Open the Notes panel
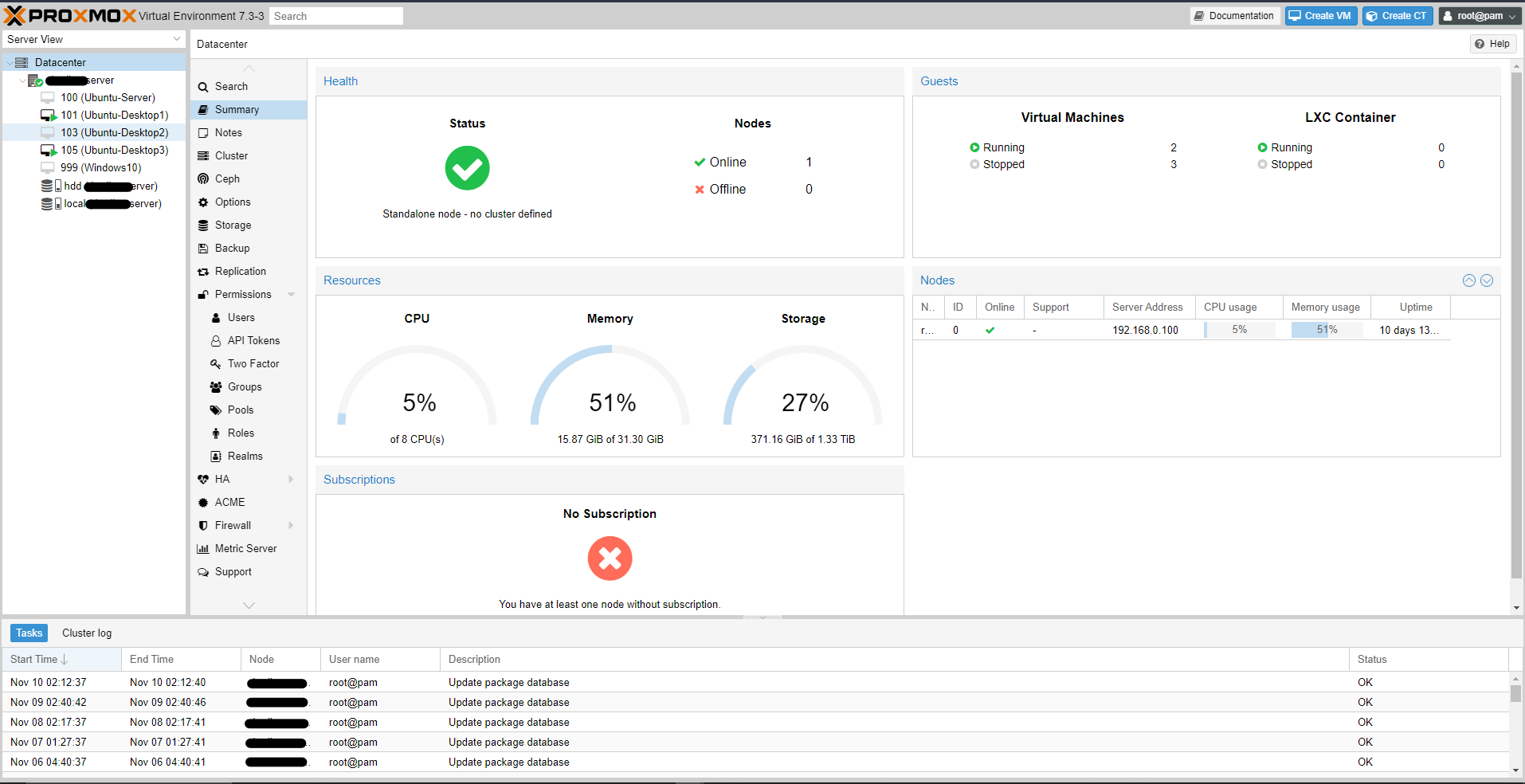The image size is (1525, 784). click(x=228, y=132)
